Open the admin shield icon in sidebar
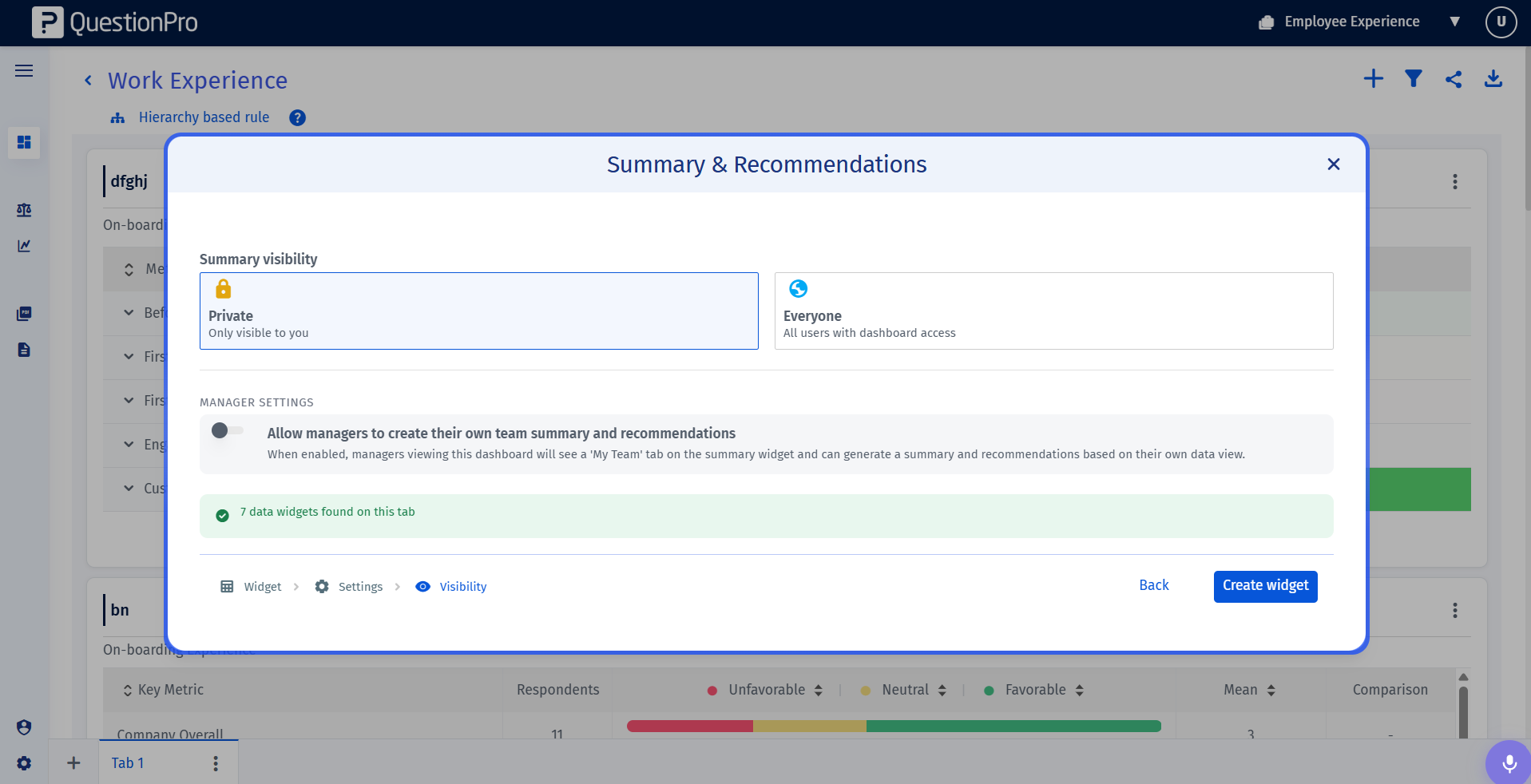 click(24, 727)
